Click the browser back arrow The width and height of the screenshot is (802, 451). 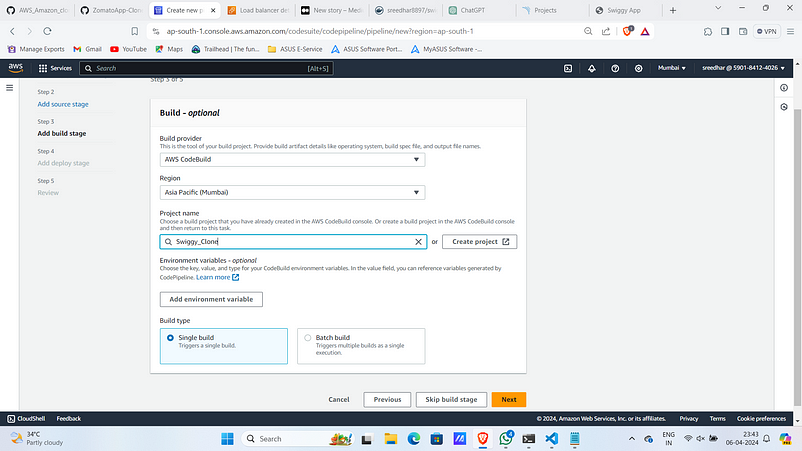click(13, 31)
